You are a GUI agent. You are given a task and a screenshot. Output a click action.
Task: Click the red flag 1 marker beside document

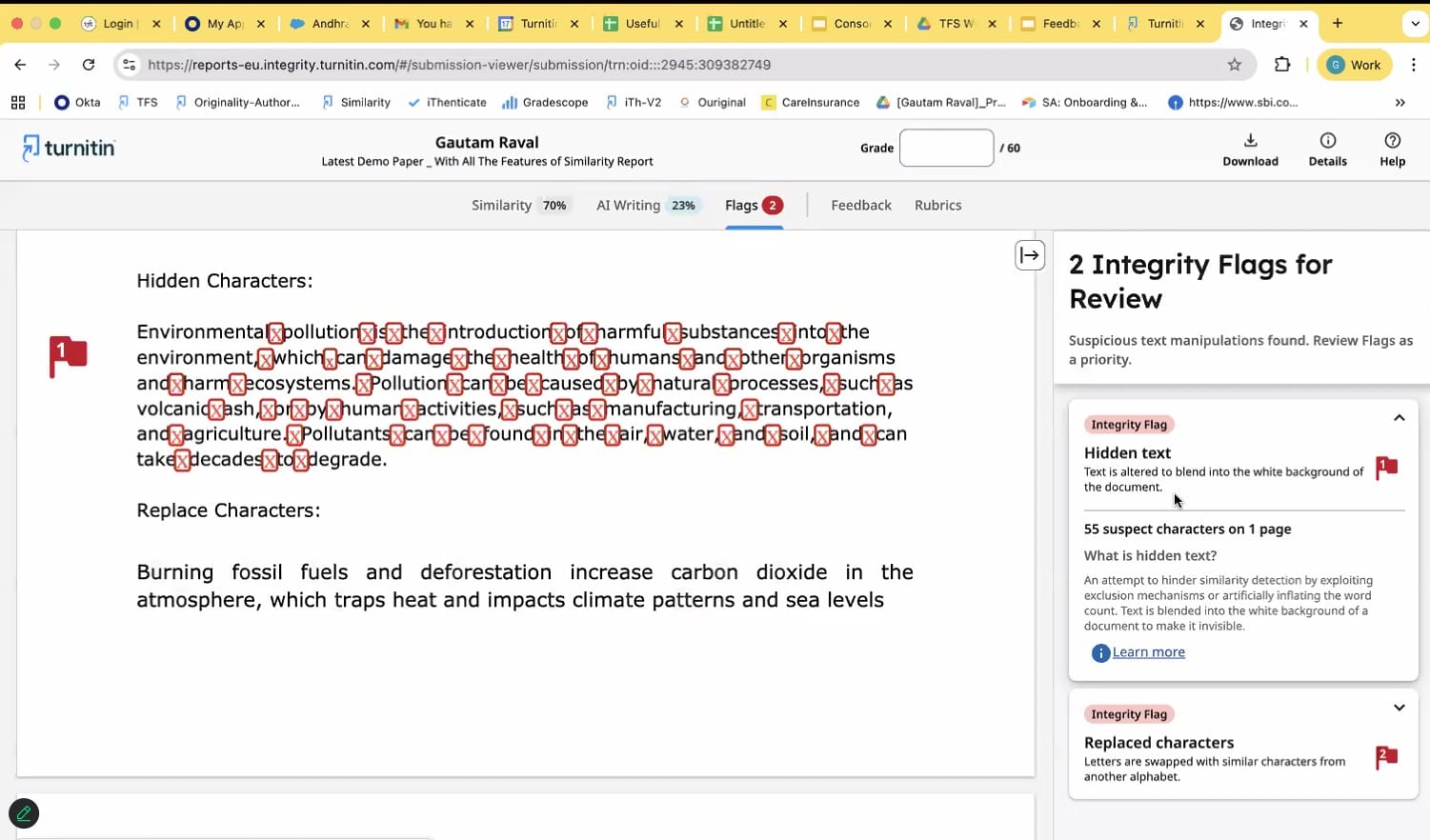point(68,355)
